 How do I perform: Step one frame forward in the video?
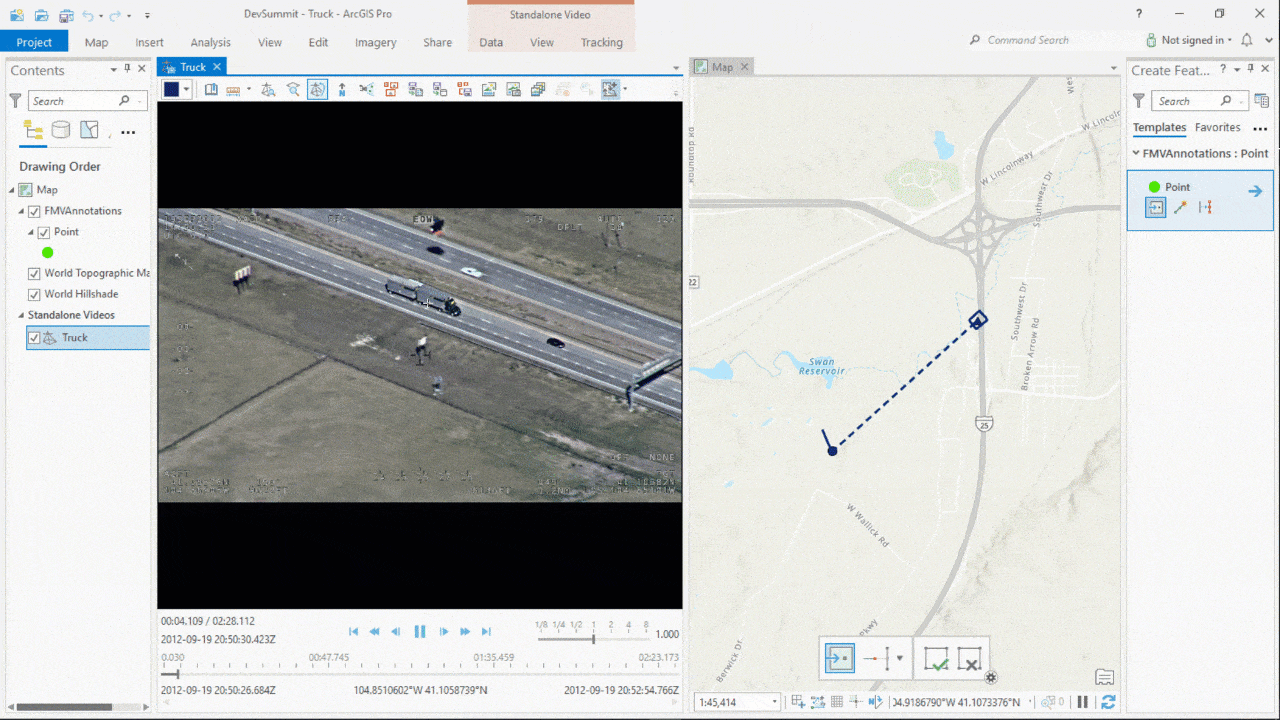pyautogui.click(x=444, y=632)
